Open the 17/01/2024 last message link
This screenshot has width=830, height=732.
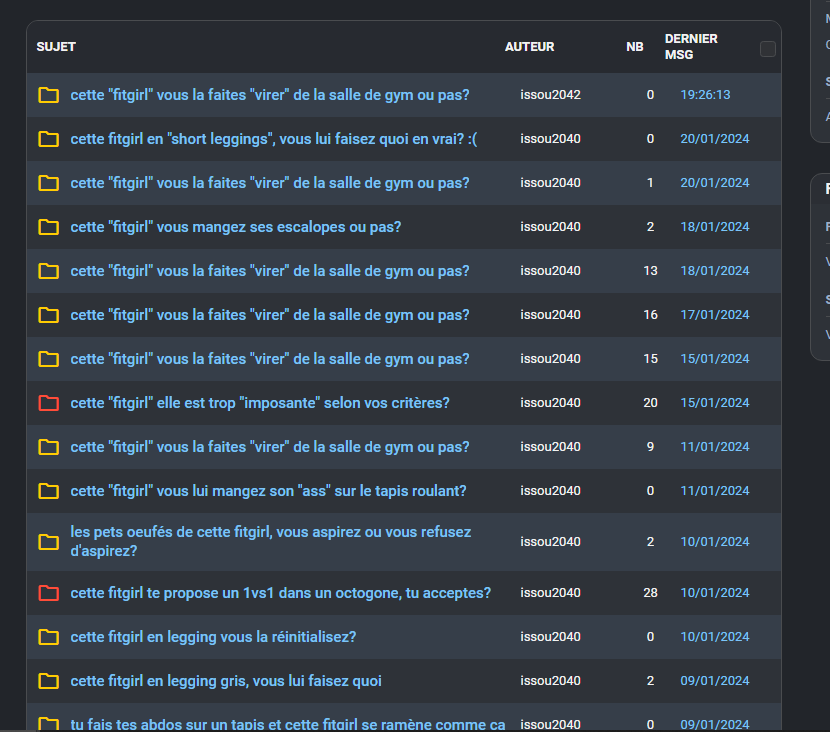(714, 315)
